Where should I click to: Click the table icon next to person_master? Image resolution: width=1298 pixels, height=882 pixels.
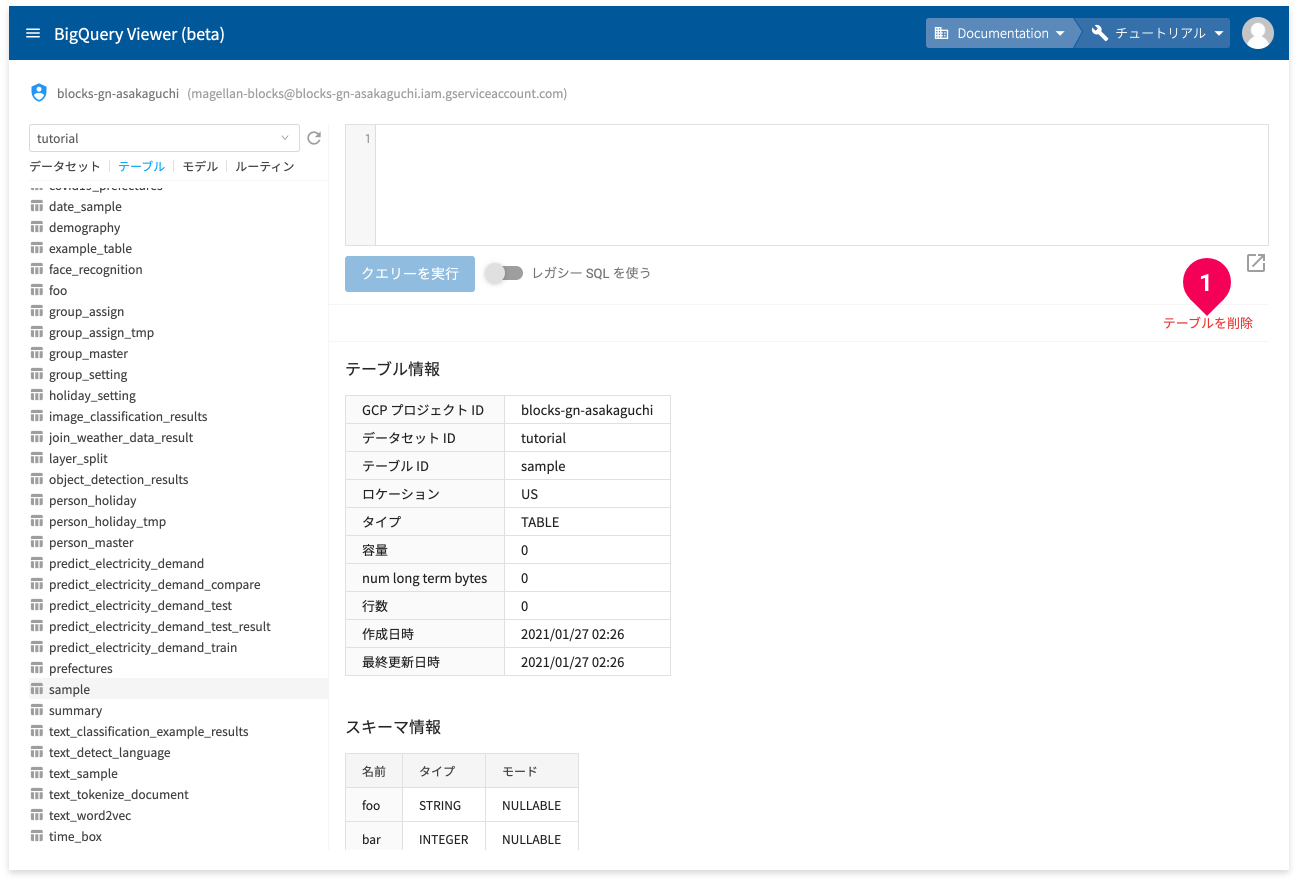pos(37,542)
